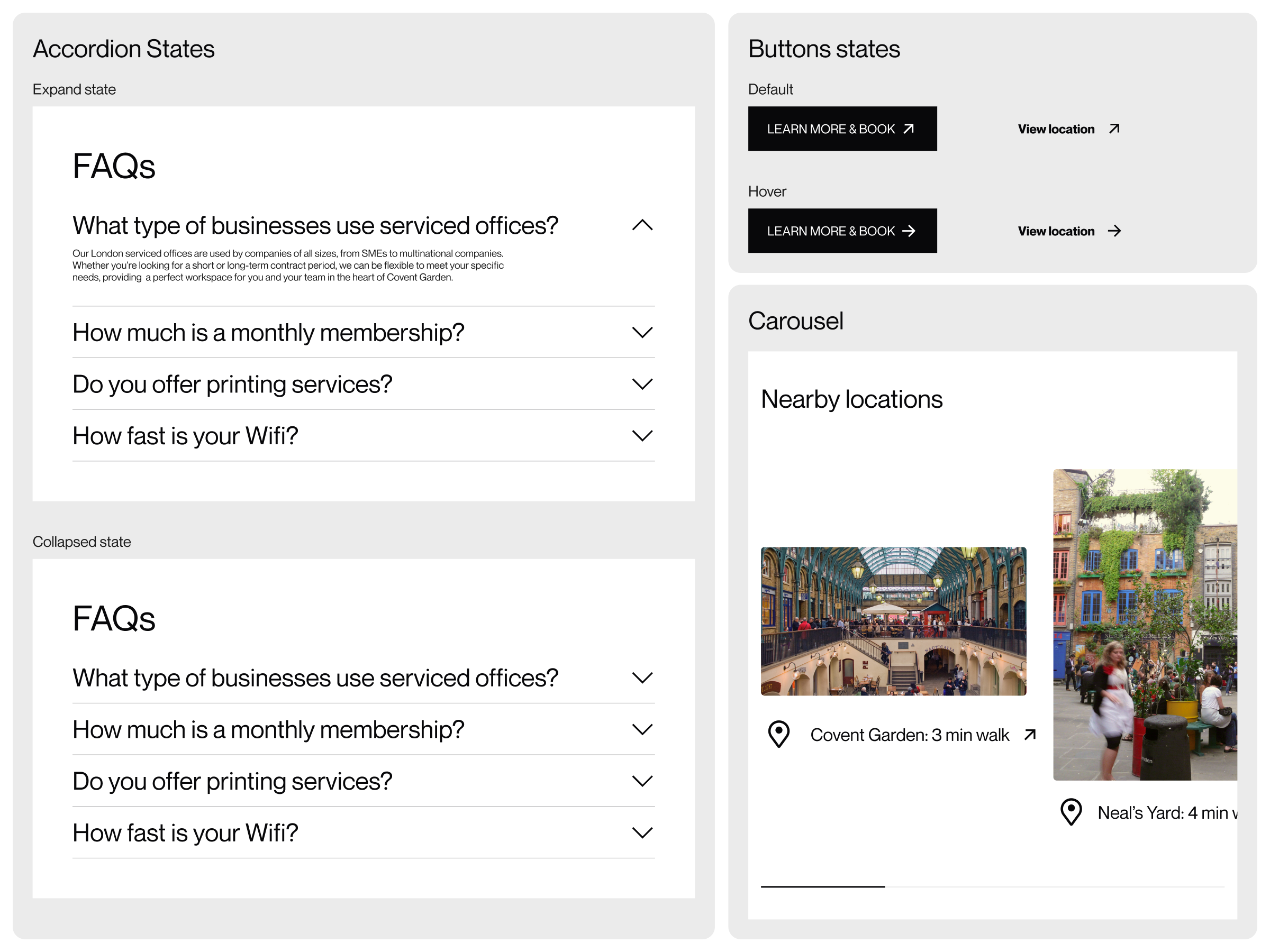1270x952 pixels.
Task: Click the map pin icon beside Covent Garden
Action: pos(778,734)
